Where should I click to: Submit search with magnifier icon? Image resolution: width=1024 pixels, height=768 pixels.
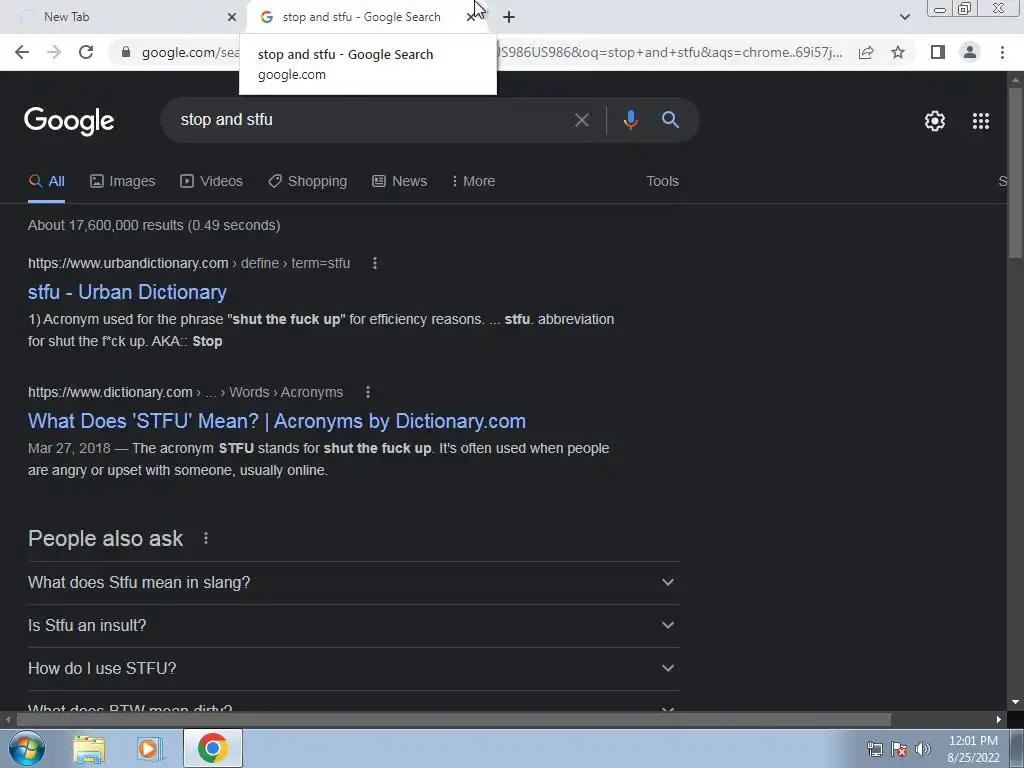pos(670,120)
